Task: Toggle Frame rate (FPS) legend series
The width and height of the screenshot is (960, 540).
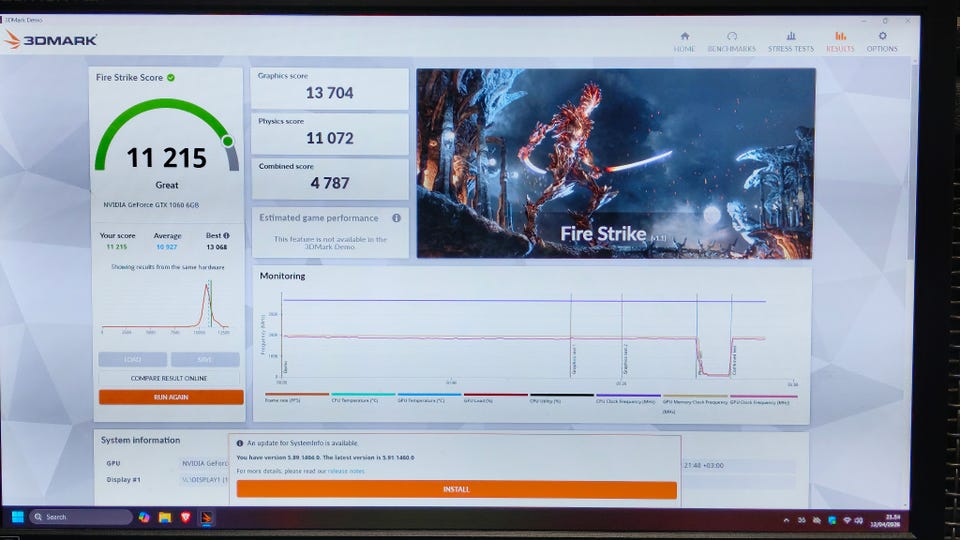Action: click(x=296, y=397)
